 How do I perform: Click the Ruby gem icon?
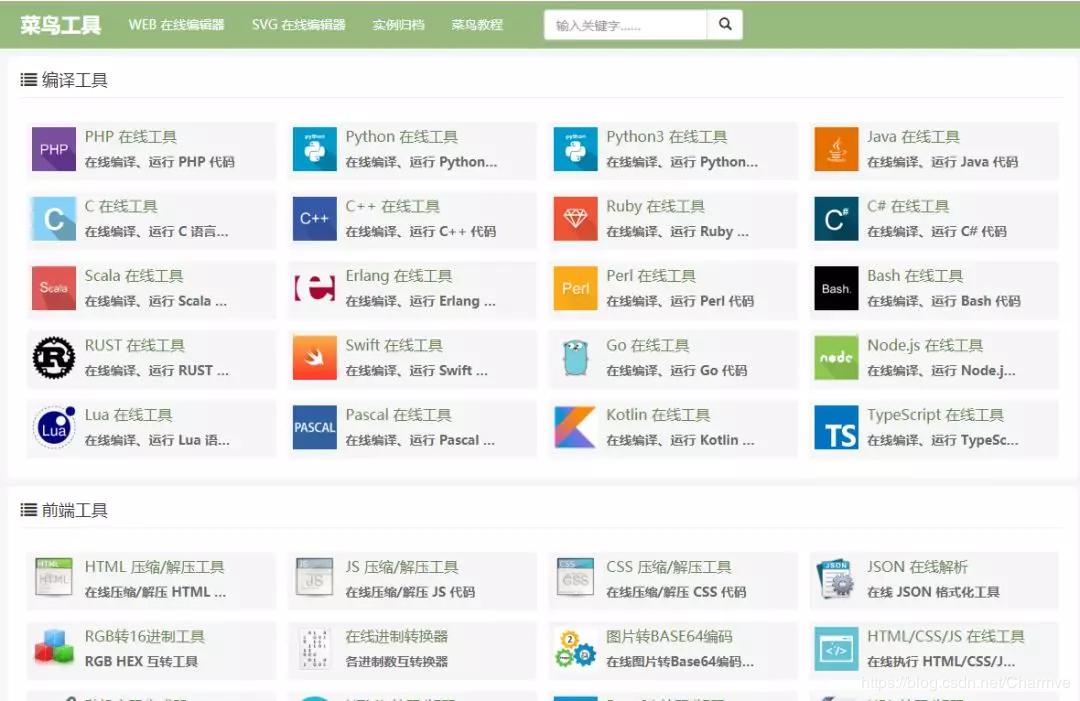(x=575, y=218)
